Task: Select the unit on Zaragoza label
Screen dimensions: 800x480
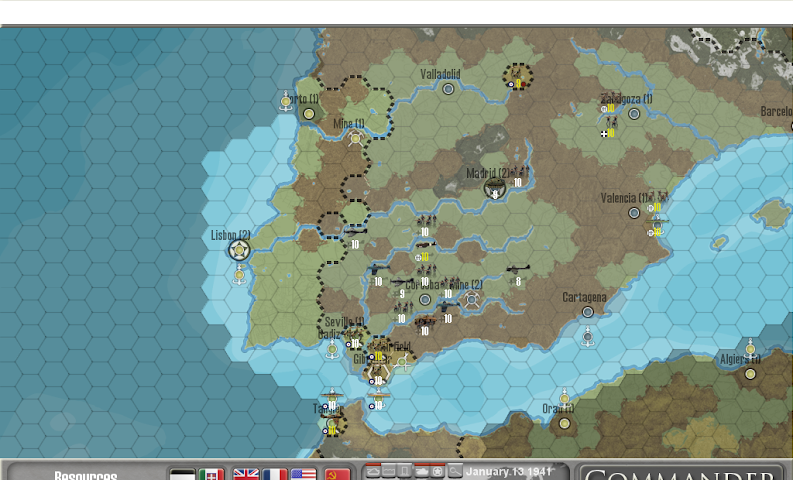Action: pyautogui.click(x=610, y=102)
